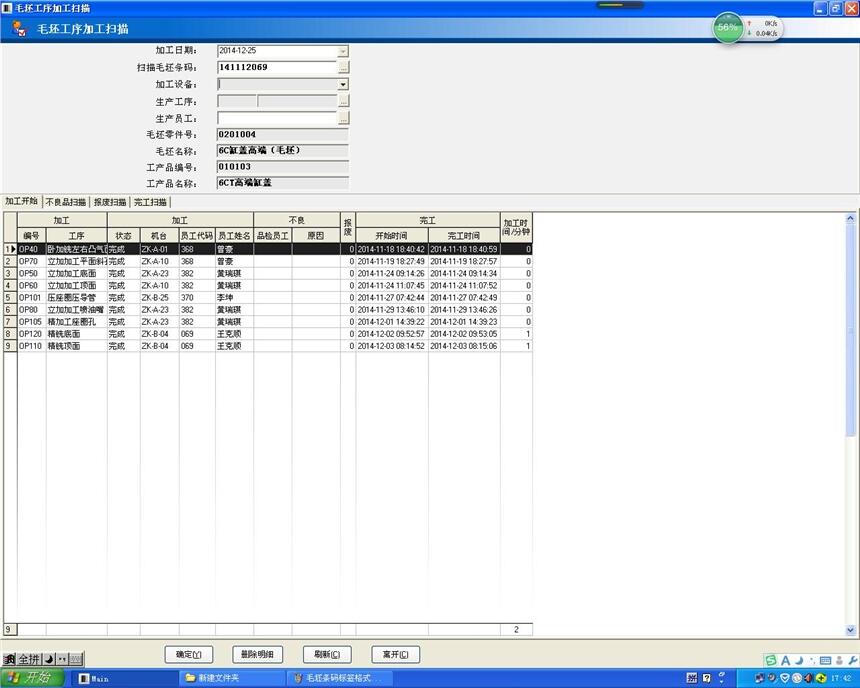Click the moon icon on IME bar

[x=50, y=660]
